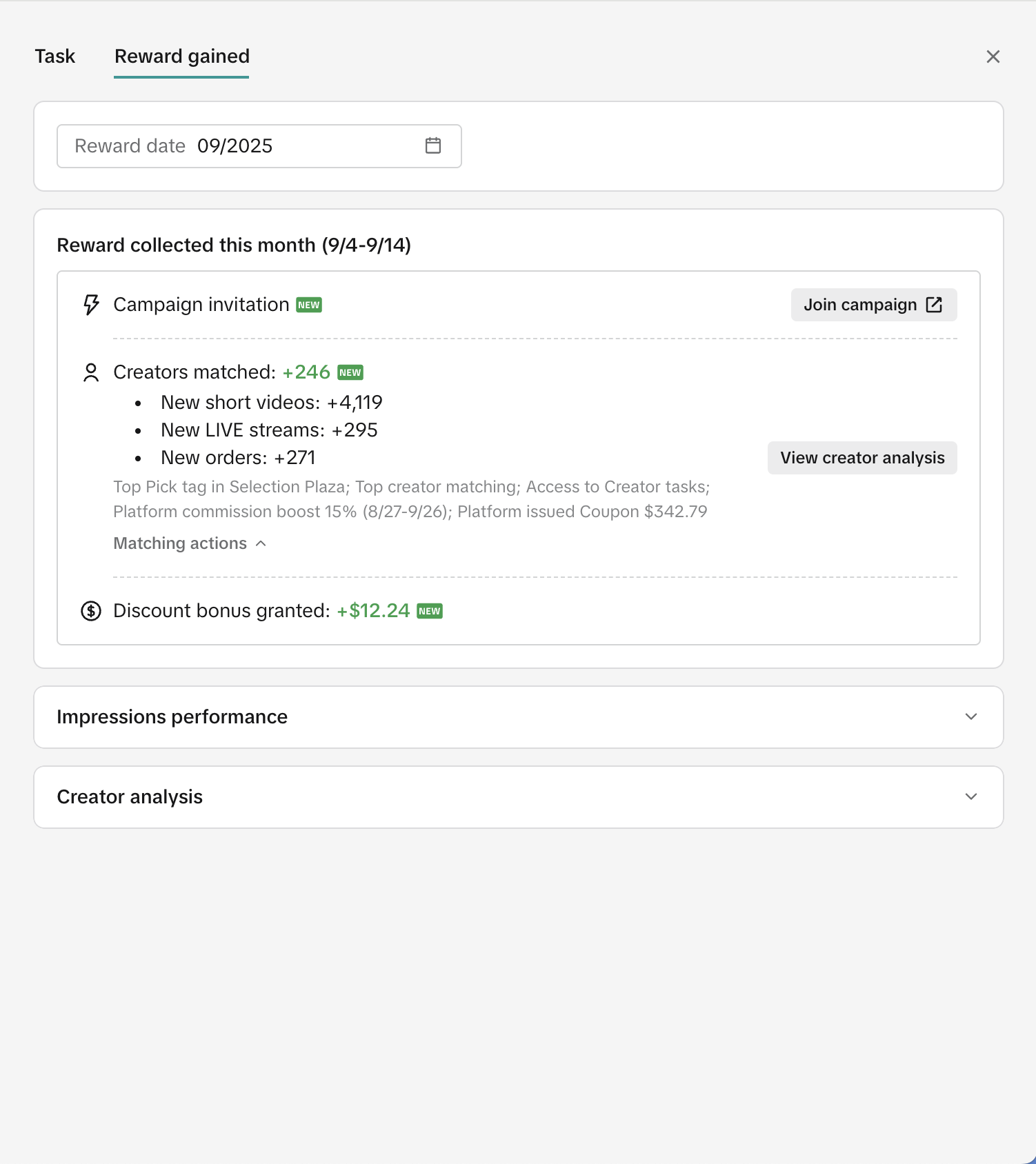Close the rewards panel with X
This screenshot has height=1164, width=1036.
pyautogui.click(x=993, y=57)
